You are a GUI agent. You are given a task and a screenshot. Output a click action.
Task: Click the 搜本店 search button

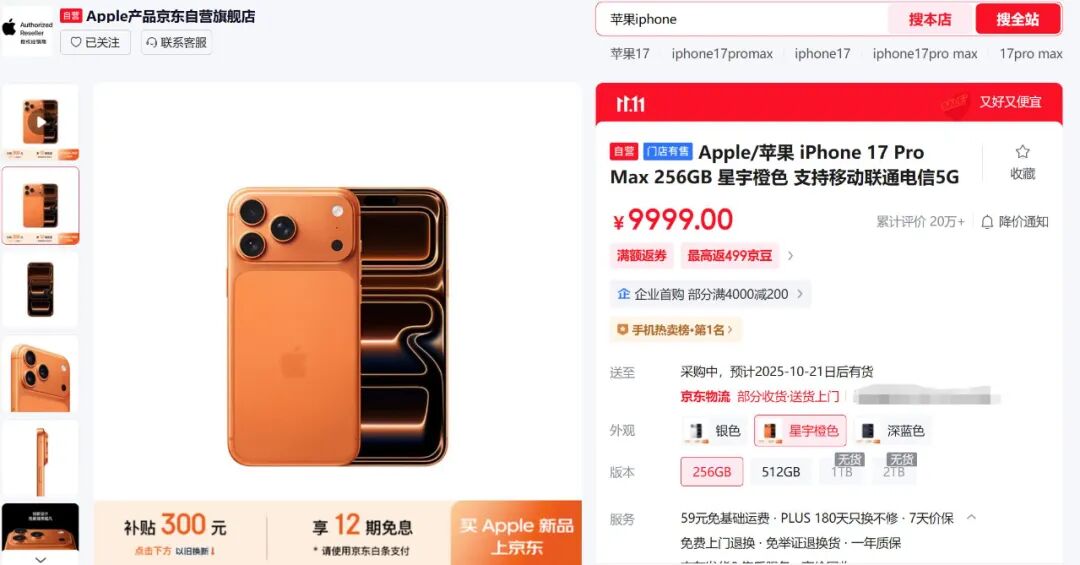click(930, 19)
